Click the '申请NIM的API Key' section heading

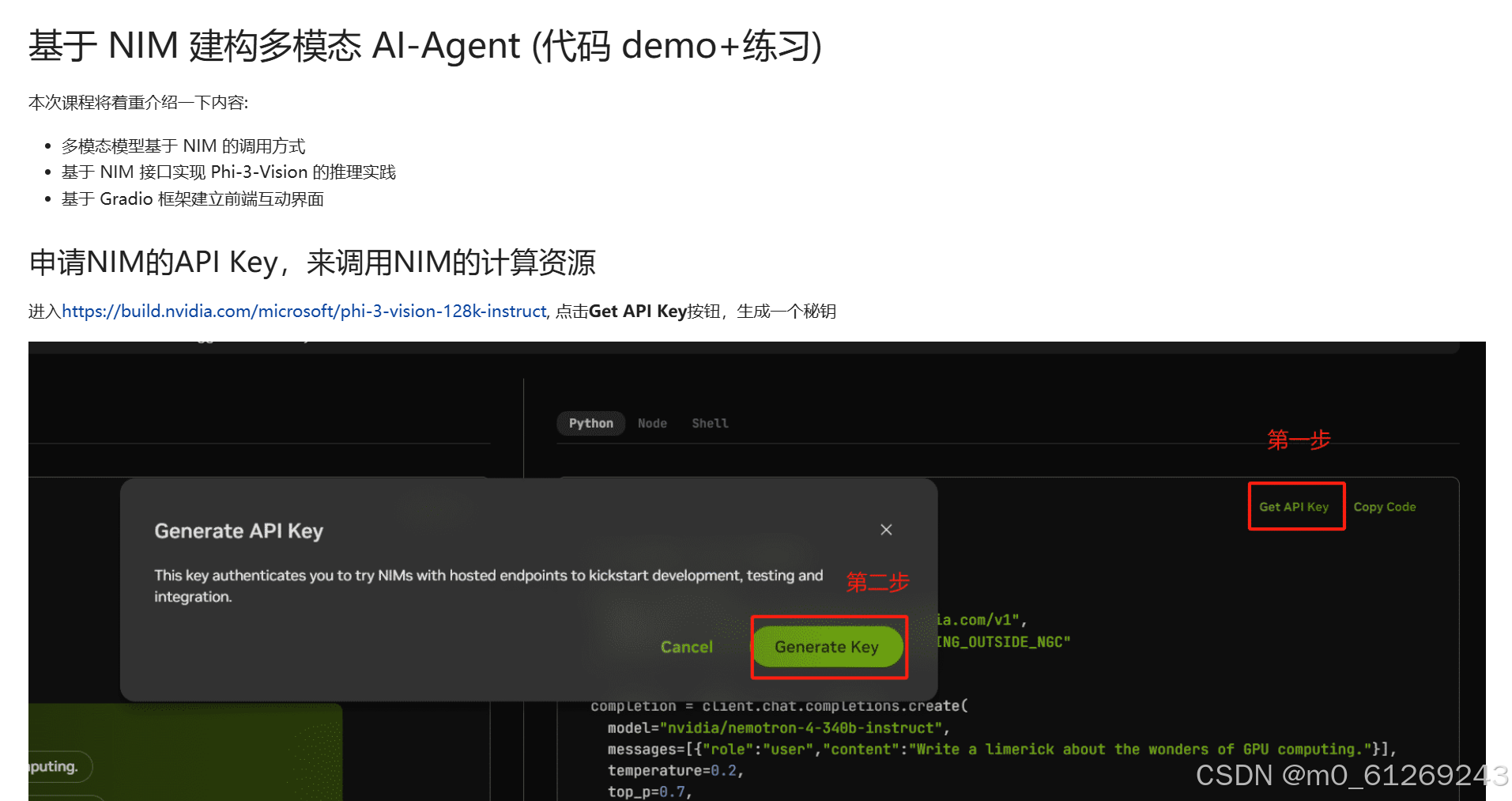[312, 263]
